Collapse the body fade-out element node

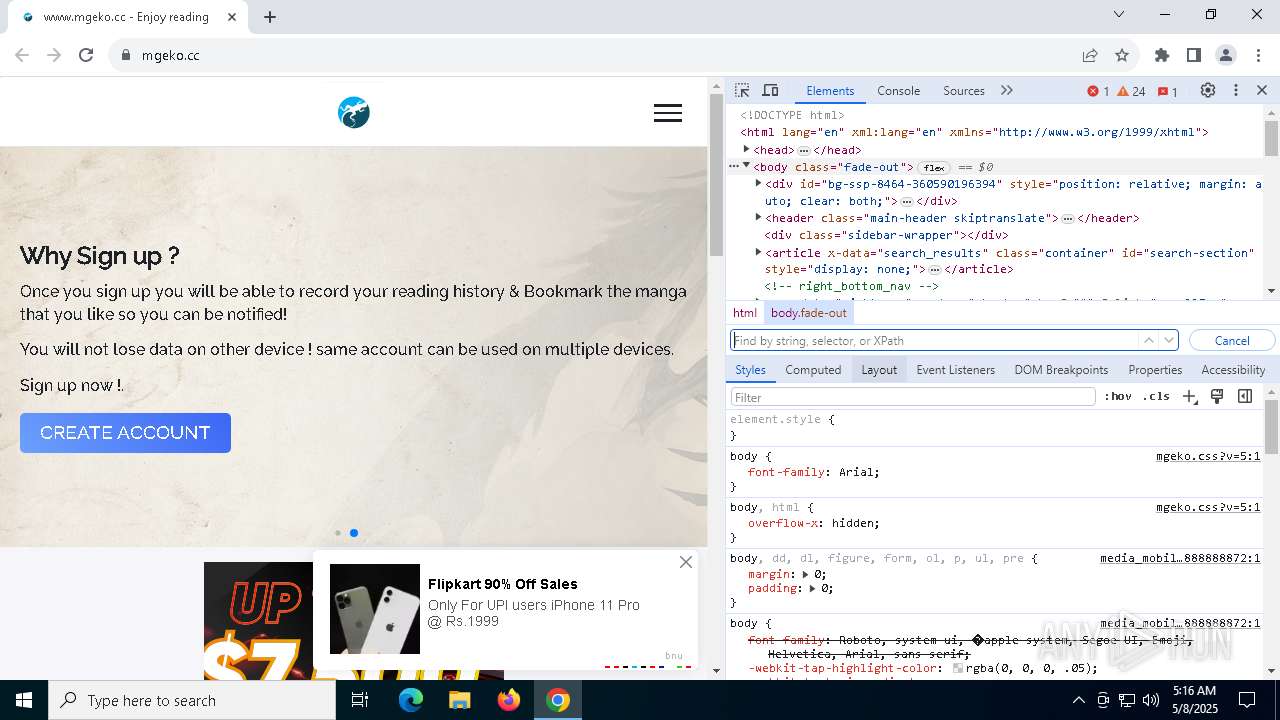click(x=746, y=166)
